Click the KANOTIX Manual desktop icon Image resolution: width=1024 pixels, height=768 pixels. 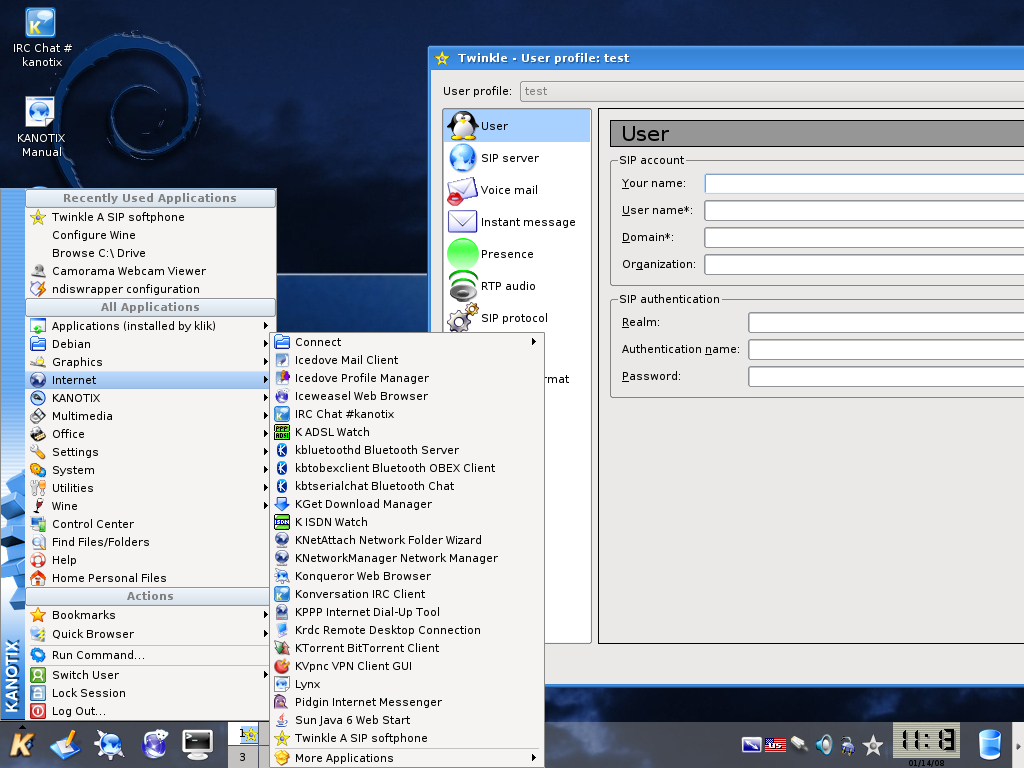(x=40, y=127)
